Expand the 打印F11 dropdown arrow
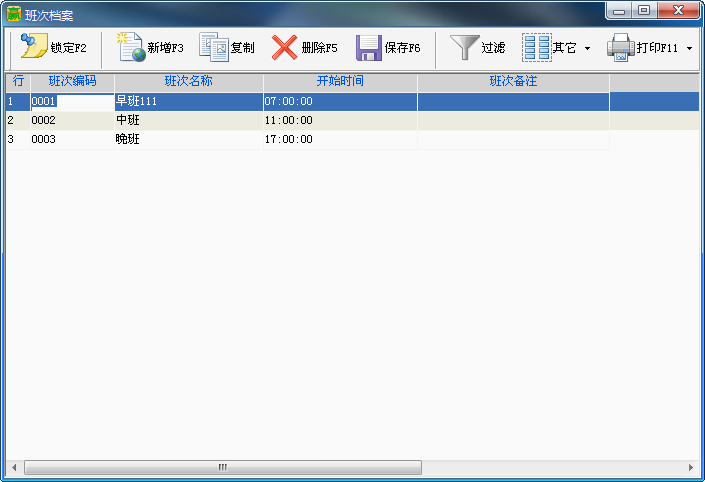 click(x=689, y=48)
